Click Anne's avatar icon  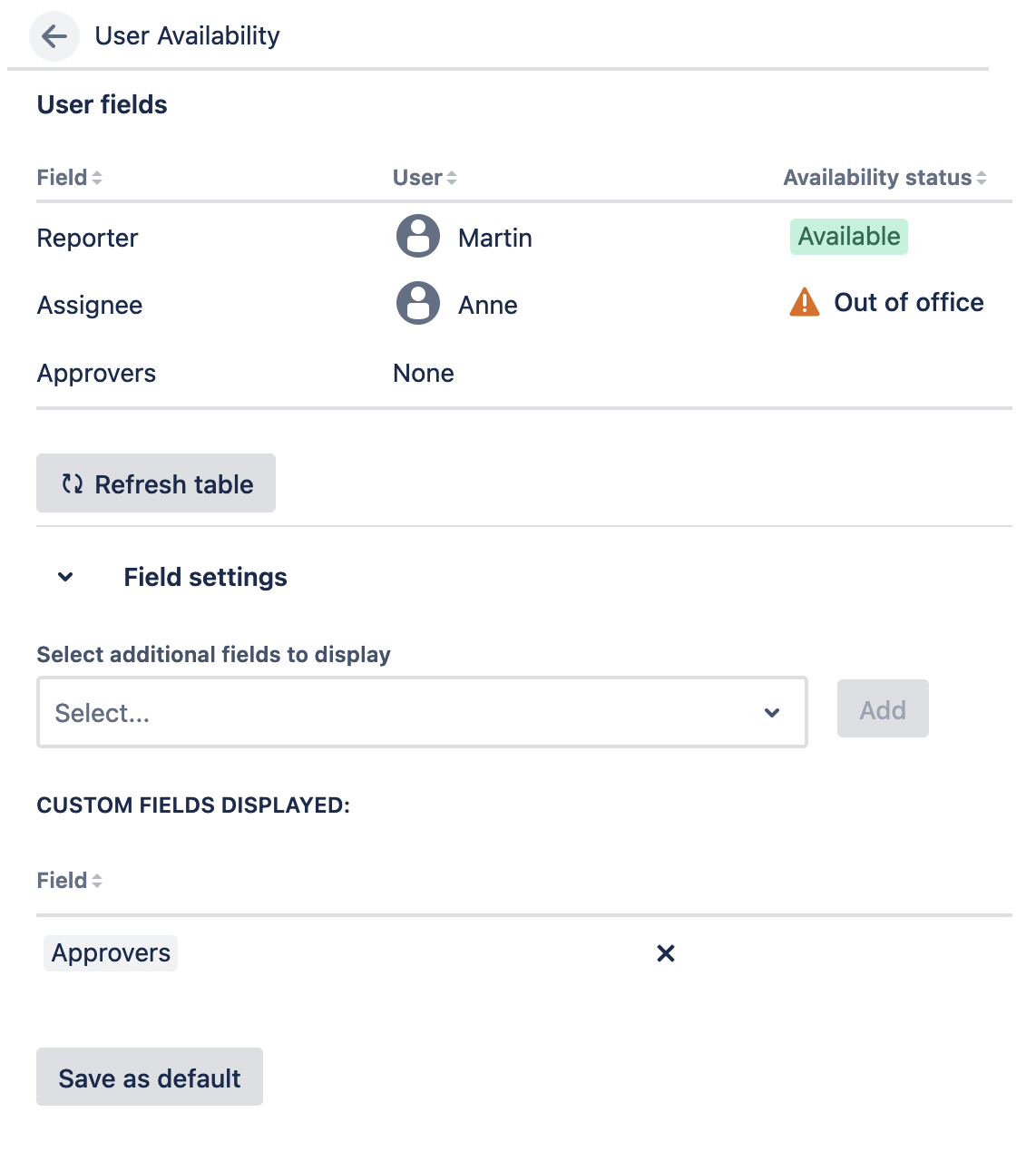(417, 304)
